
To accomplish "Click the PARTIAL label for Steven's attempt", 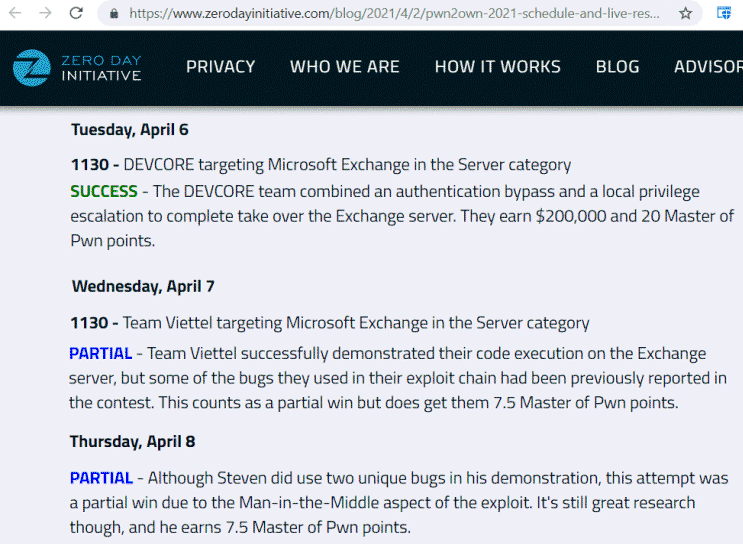I will [x=101, y=478].
